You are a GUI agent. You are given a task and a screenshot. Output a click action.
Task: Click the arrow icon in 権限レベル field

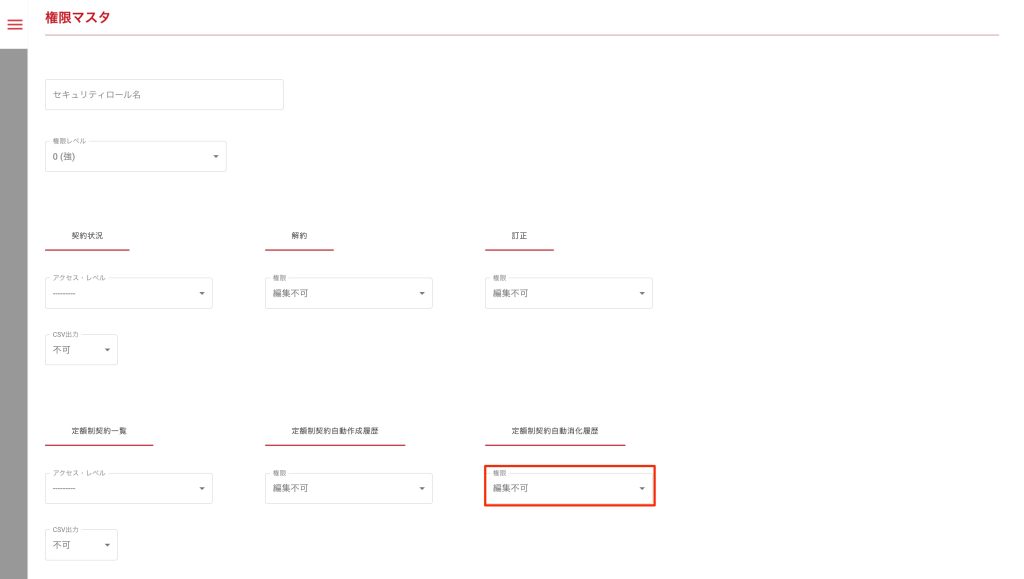click(216, 157)
